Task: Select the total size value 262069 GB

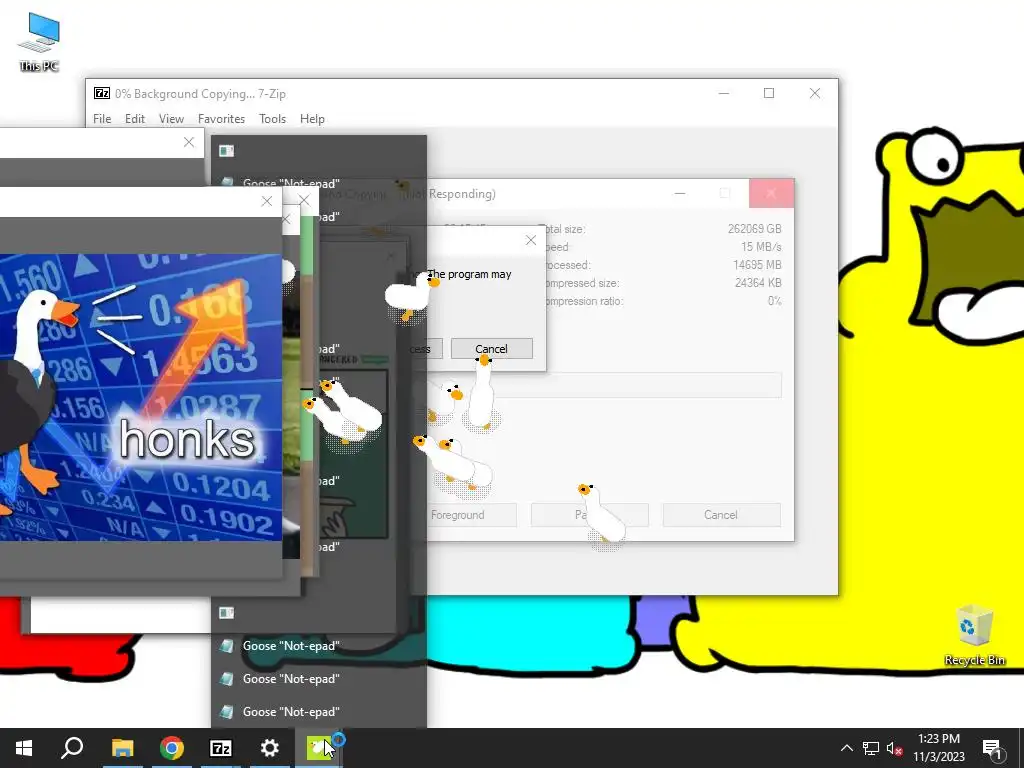Action: pos(754,229)
